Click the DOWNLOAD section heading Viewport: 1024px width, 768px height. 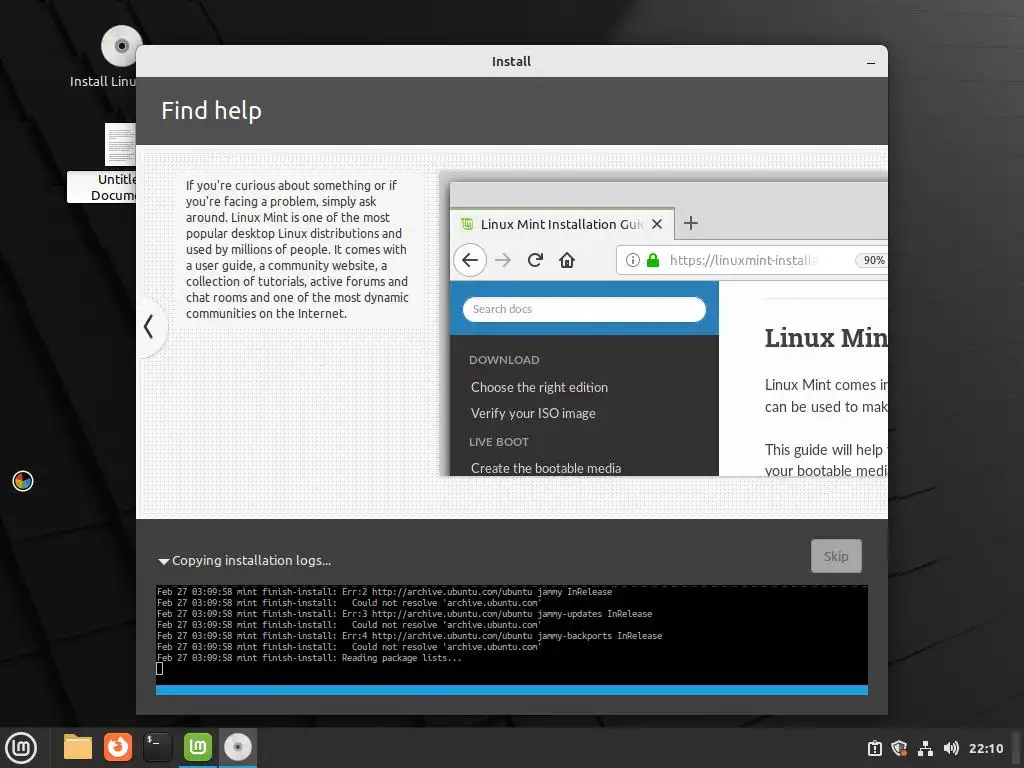click(x=504, y=360)
